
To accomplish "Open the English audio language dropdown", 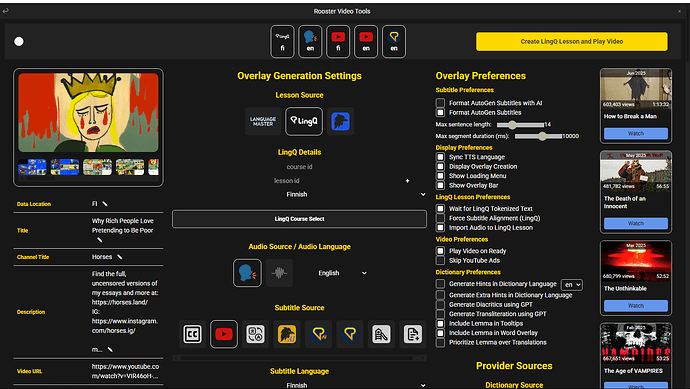I will point(342,273).
